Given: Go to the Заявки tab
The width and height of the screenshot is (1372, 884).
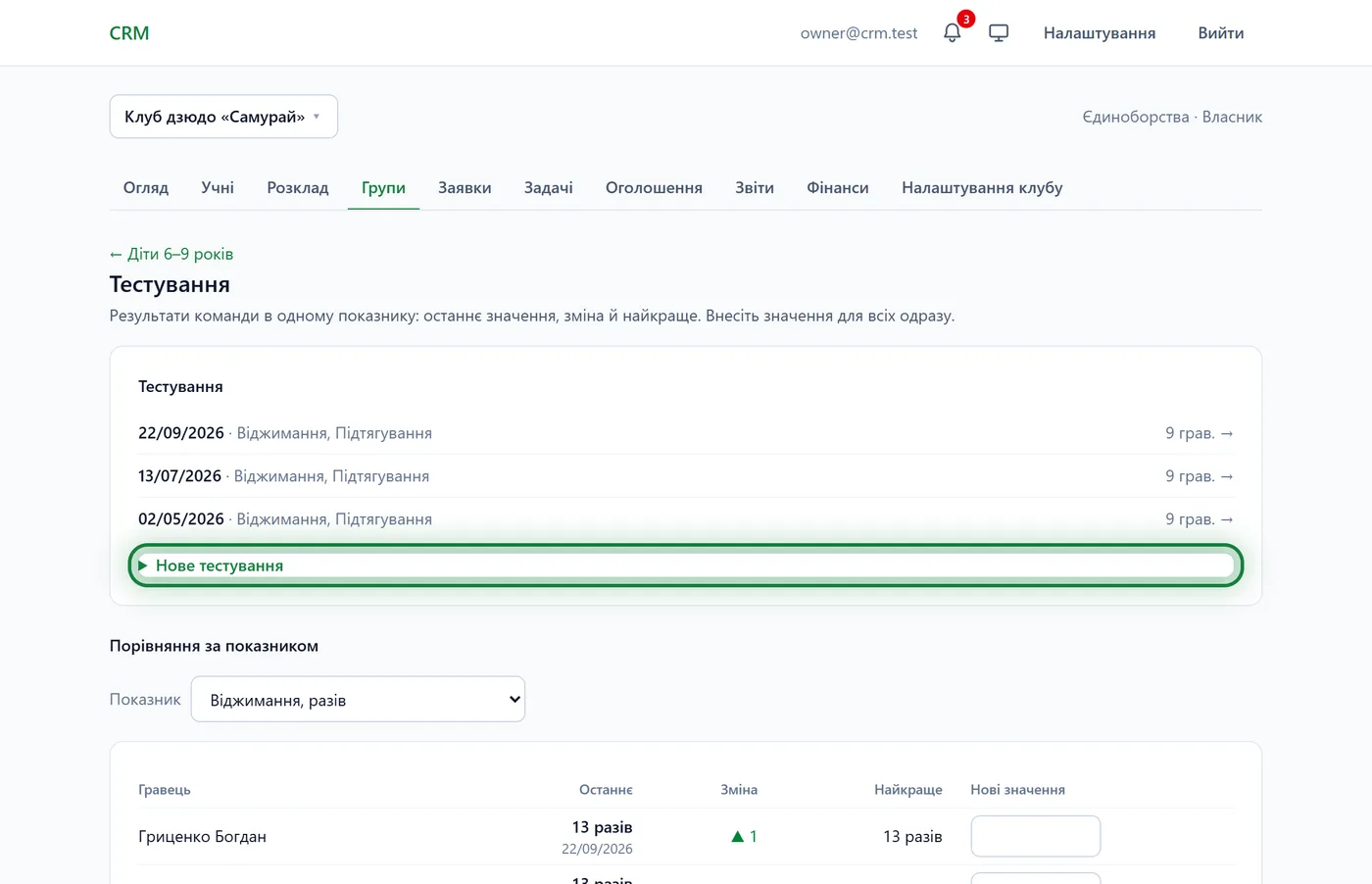Looking at the screenshot, I should (465, 187).
